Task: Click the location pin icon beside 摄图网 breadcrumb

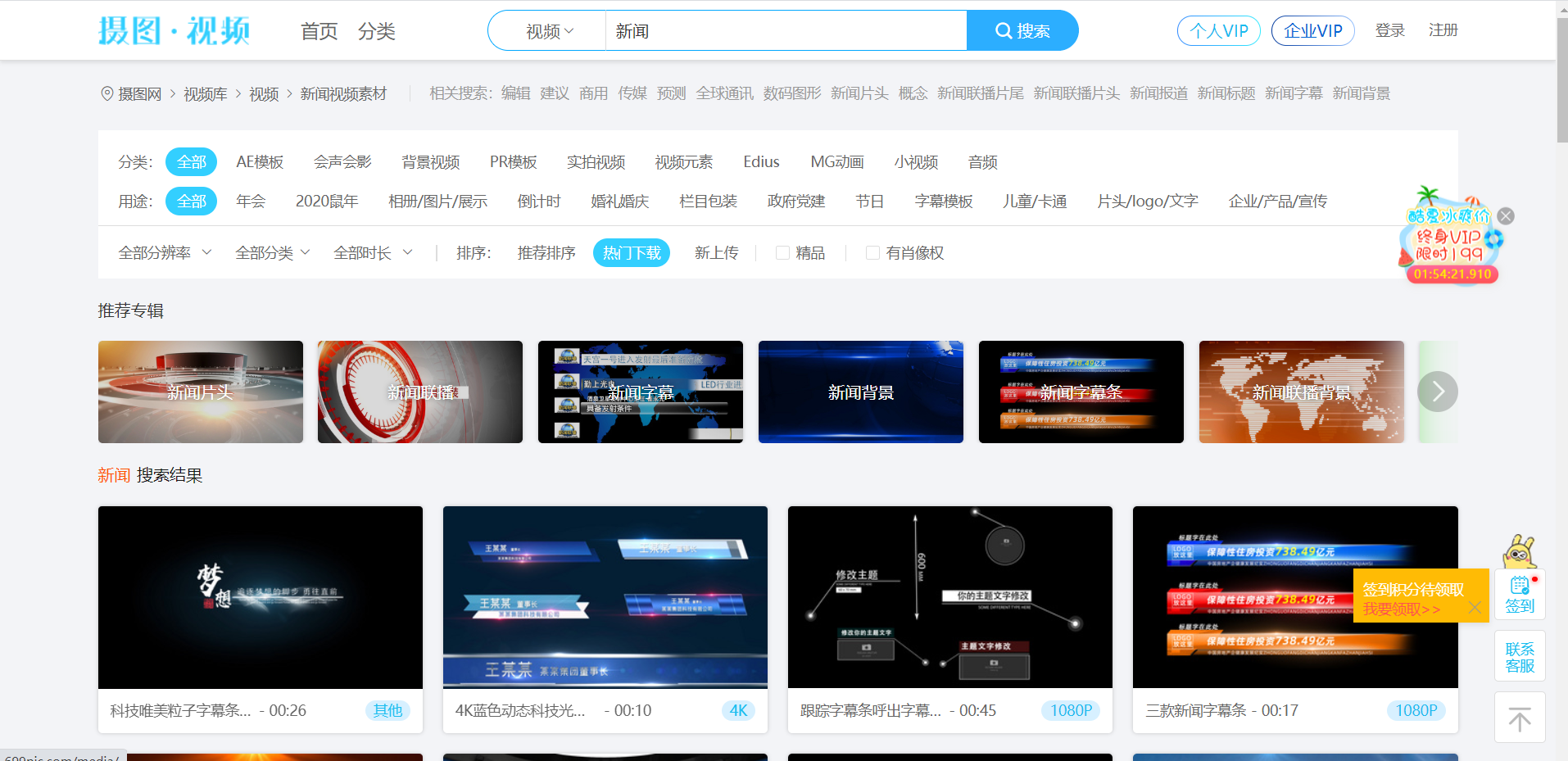Action: pos(106,93)
